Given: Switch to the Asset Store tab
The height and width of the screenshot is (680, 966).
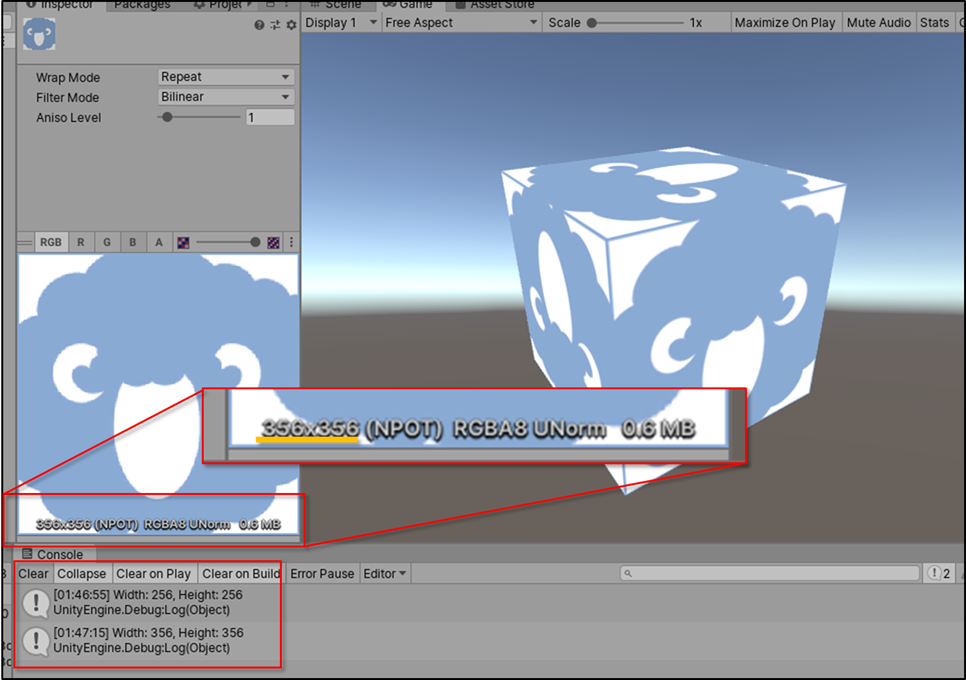Looking at the screenshot, I should coord(495,4).
